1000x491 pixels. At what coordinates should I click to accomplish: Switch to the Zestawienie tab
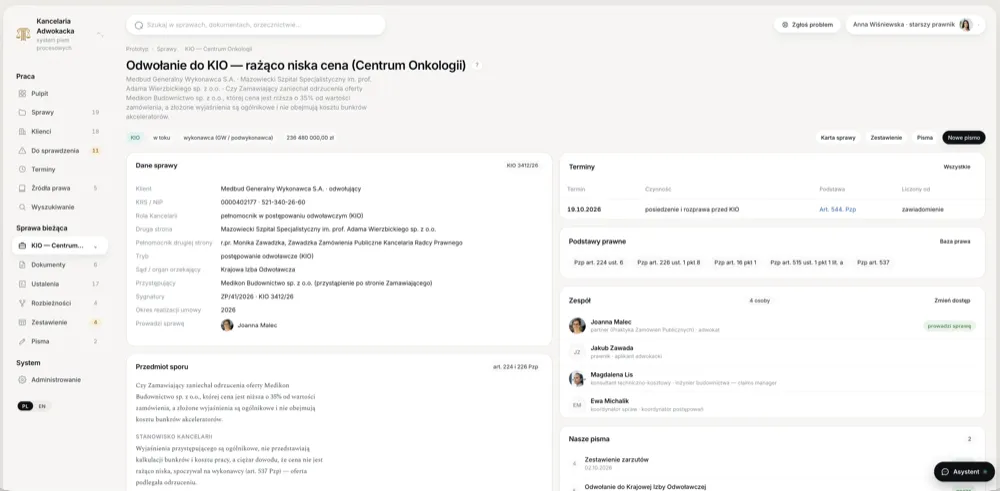coord(886,137)
